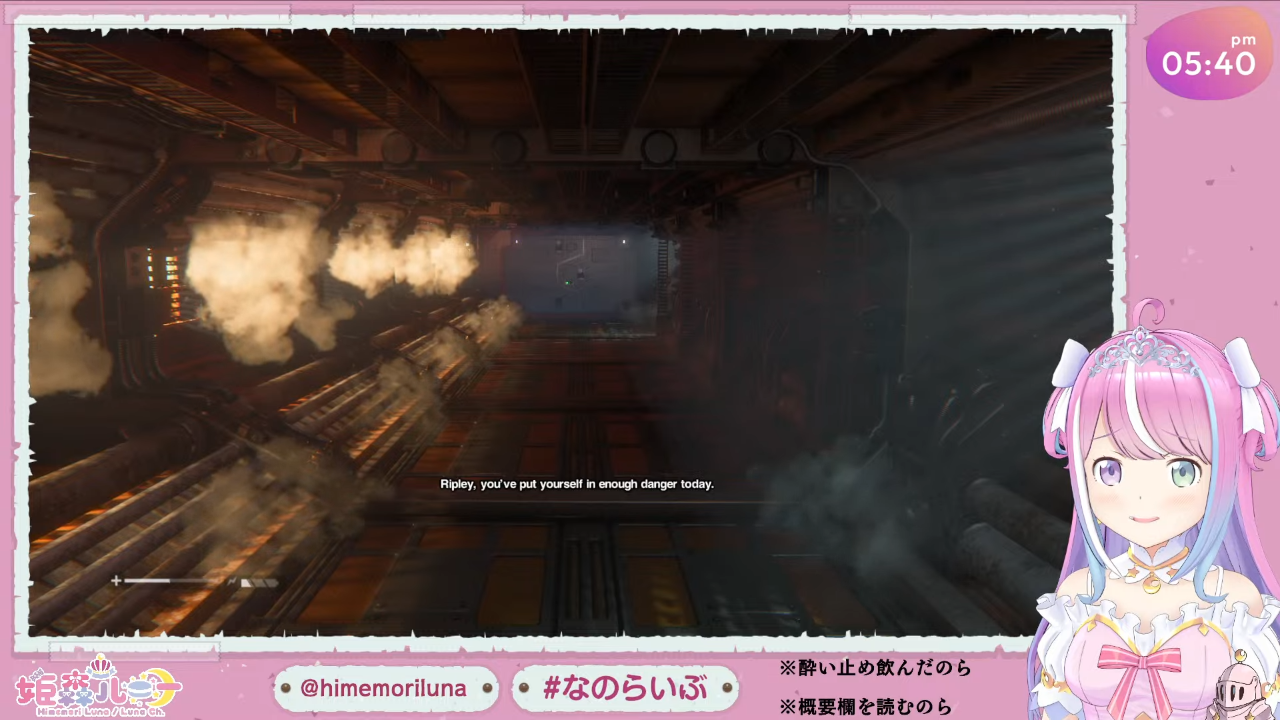
Task: Click the @himemoriluna handle label
Action: pyautogui.click(x=384, y=688)
